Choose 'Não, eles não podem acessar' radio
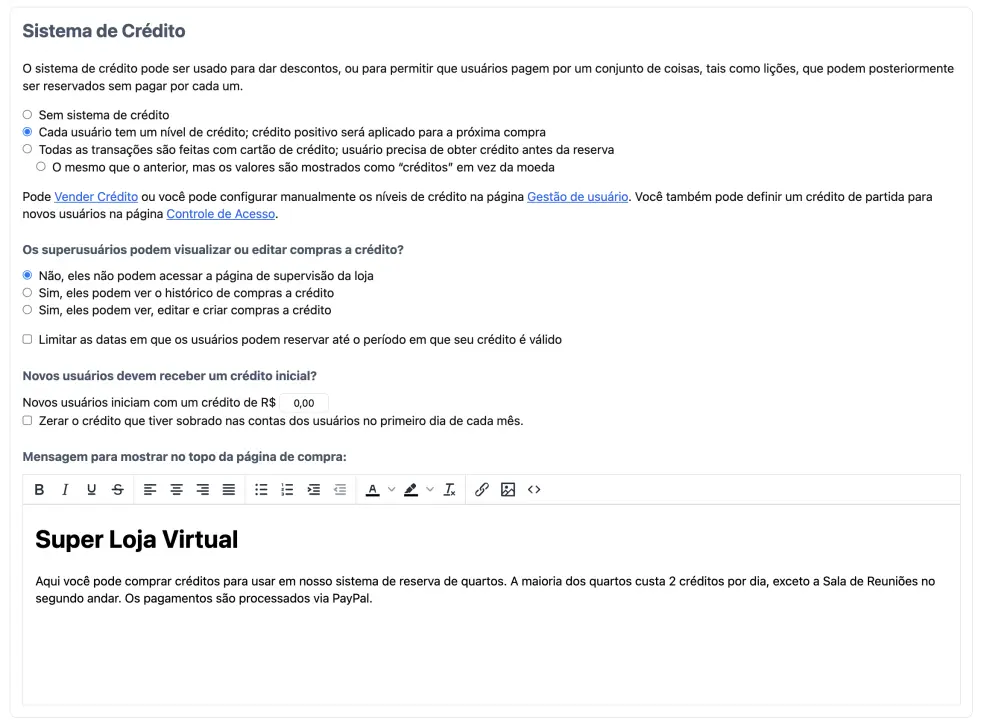984x727 pixels. pos(27,276)
